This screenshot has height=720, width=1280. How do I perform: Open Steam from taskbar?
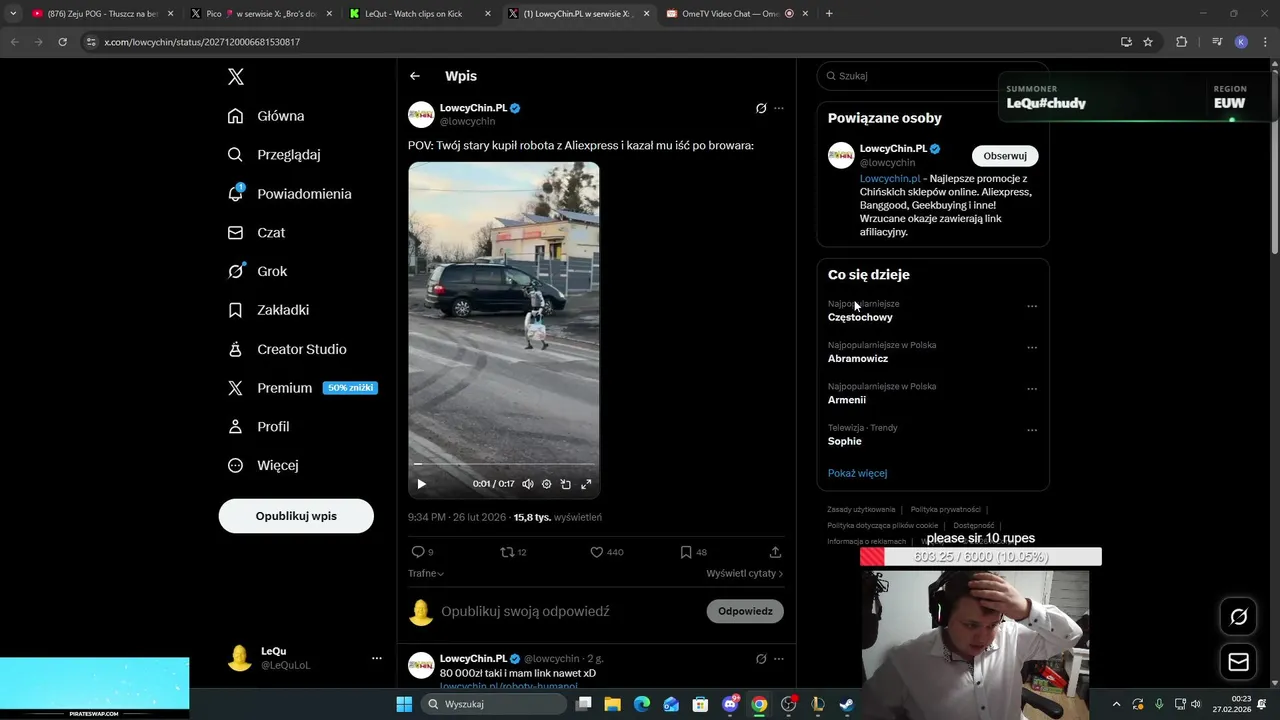pyautogui.click(x=846, y=704)
